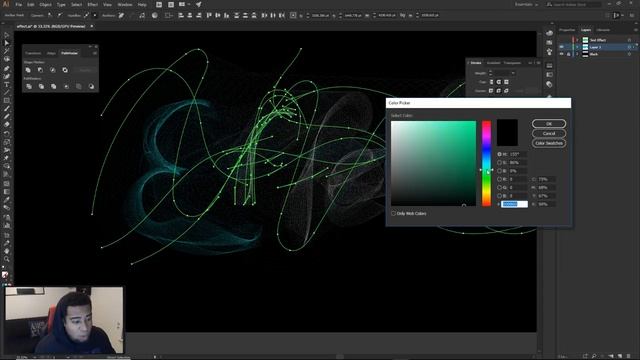Viewport: 640px width, 360px height.
Task: Click inside the color saturation field
Action: (433, 163)
